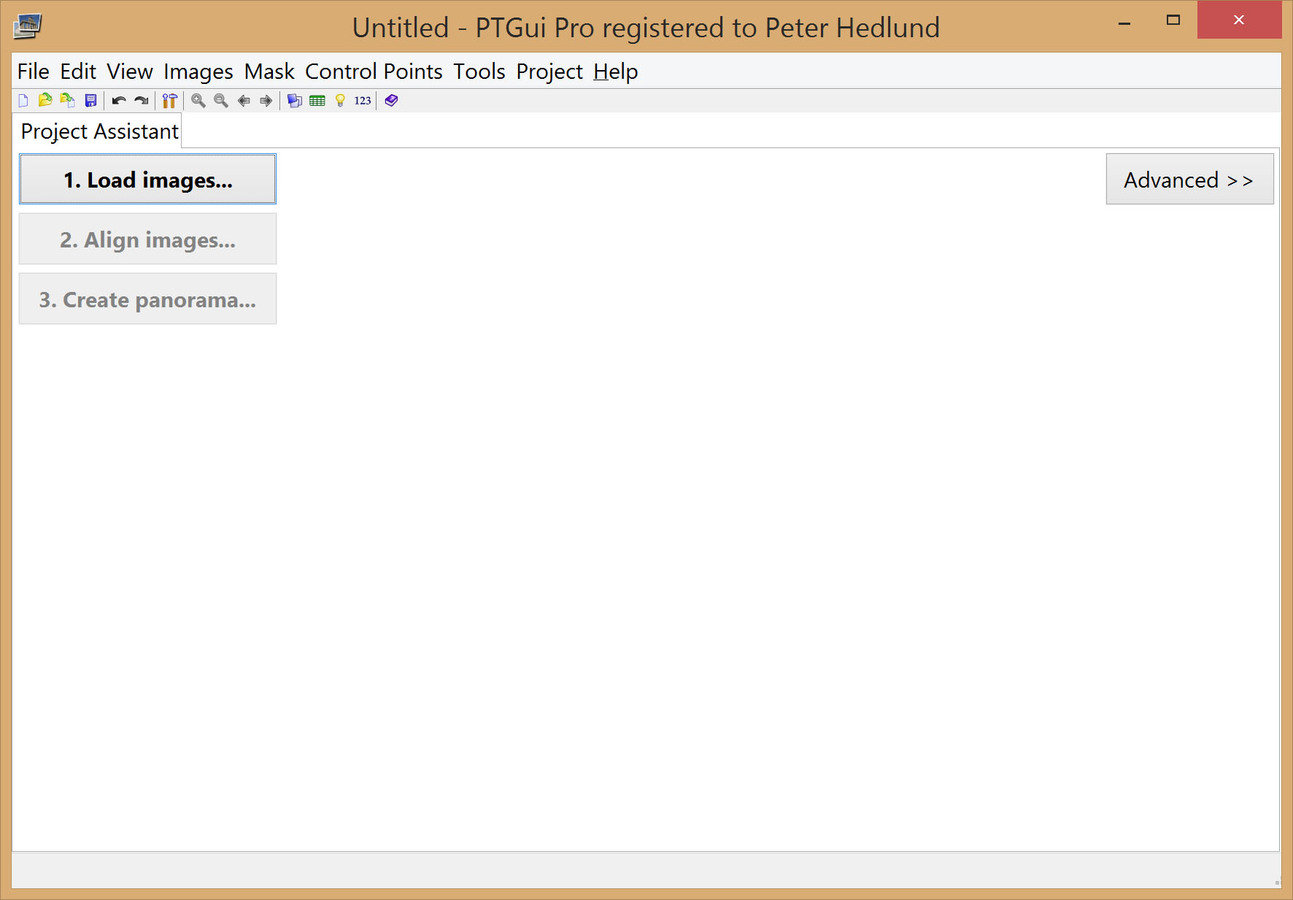Open the Edit menu
The height and width of the screenshot is (900, 1293).
(78, 71)
